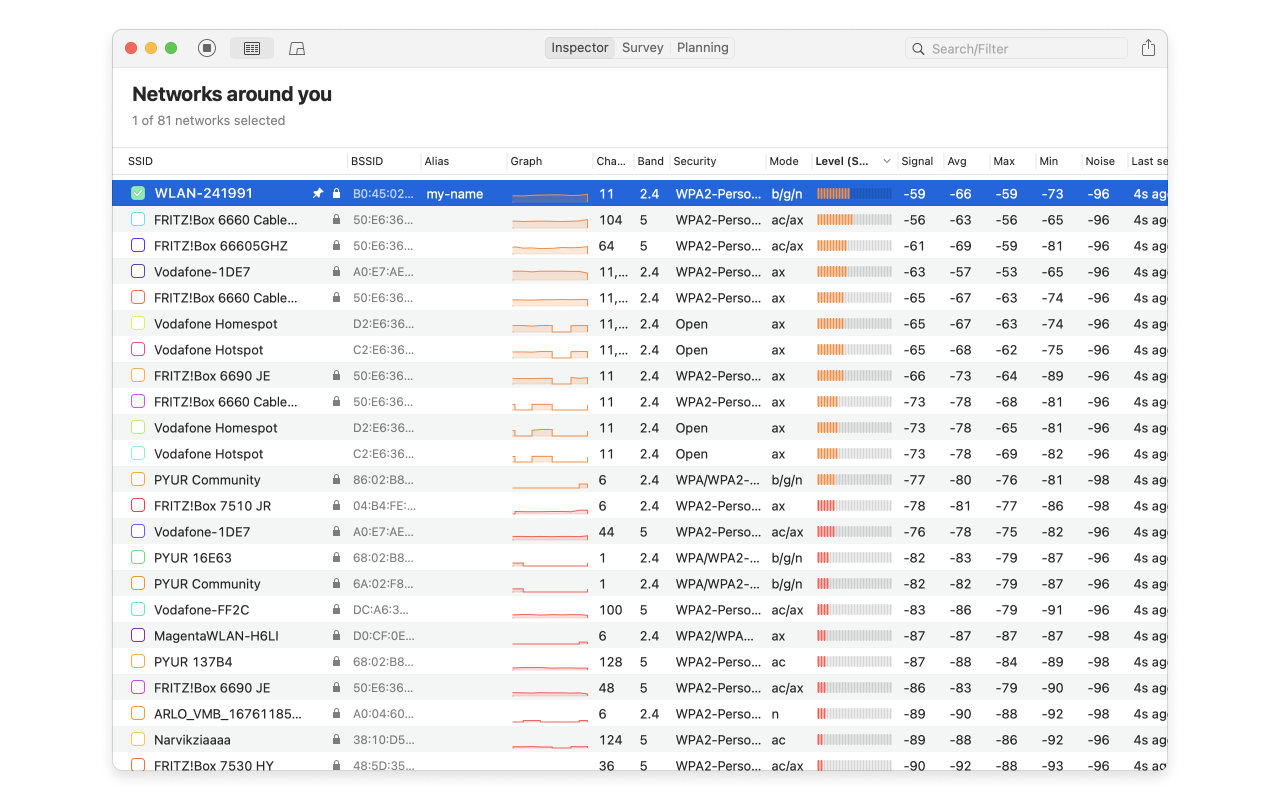Click lock icon beside MagentaWLAN-H6LI
The image size is (1280, 800).
tap(336, 635)
